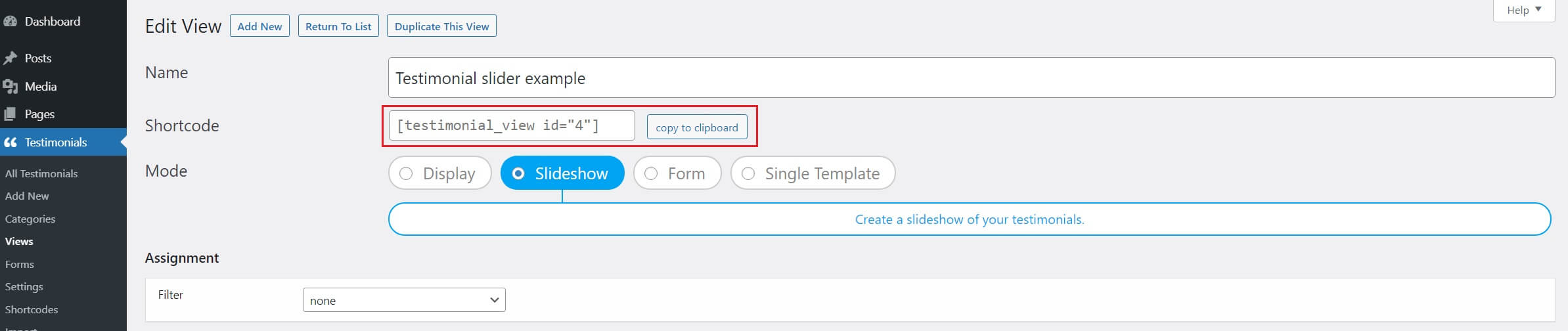This screenshot has width=1568, height=331.
Task: Click the Dashboard gauge icon
Action: coord(10,22)
